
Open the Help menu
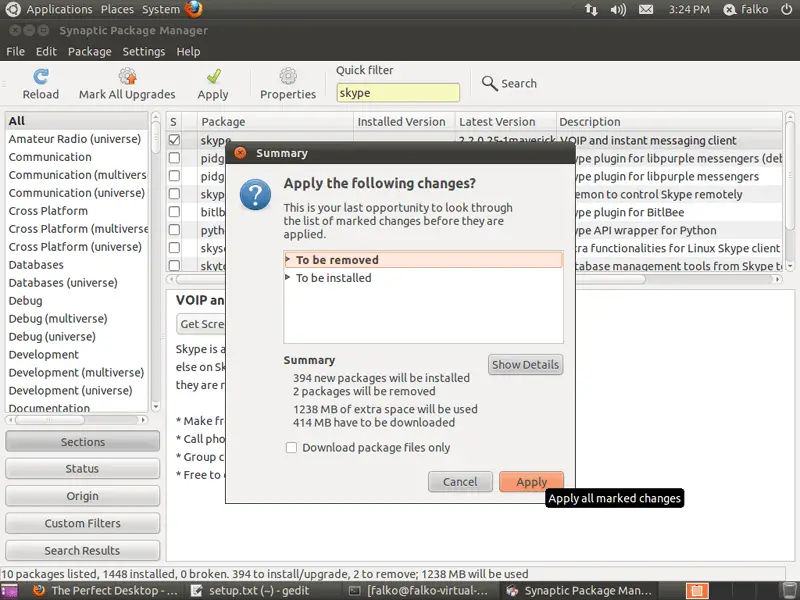tap(188, 52)
